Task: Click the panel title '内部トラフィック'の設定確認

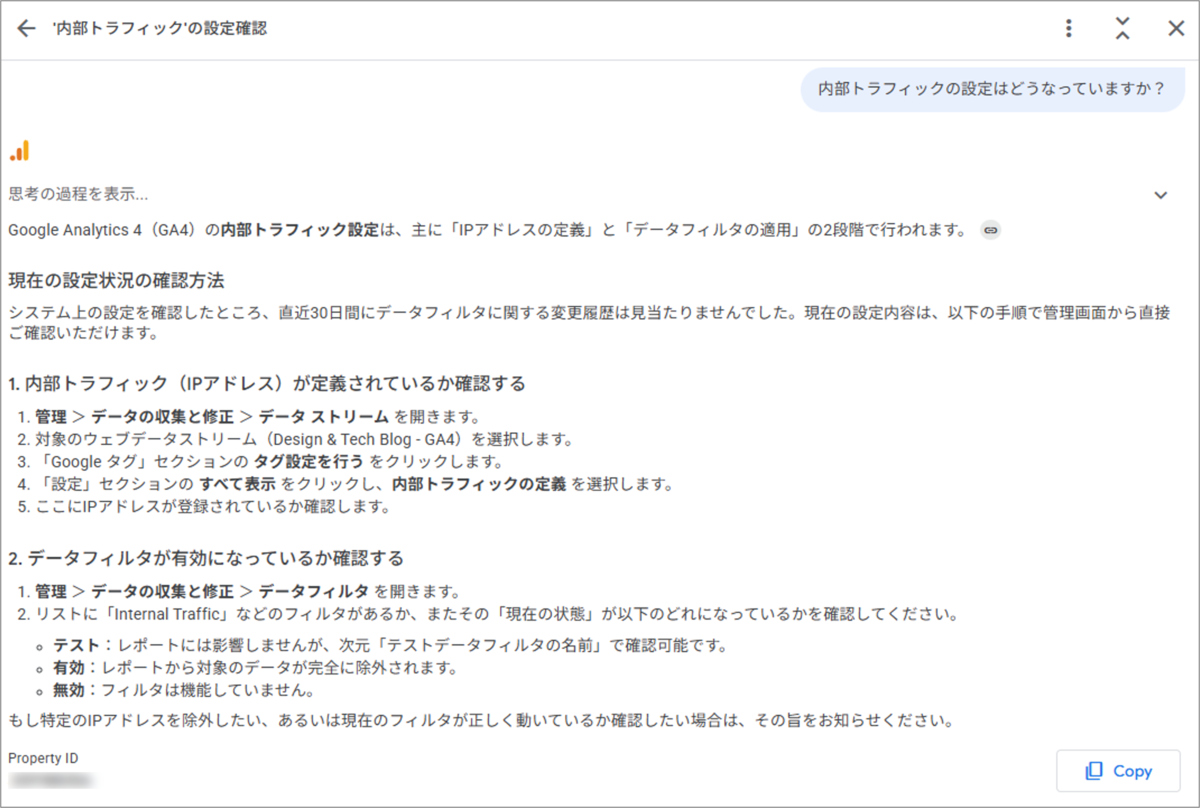Action: pos(159,28)
